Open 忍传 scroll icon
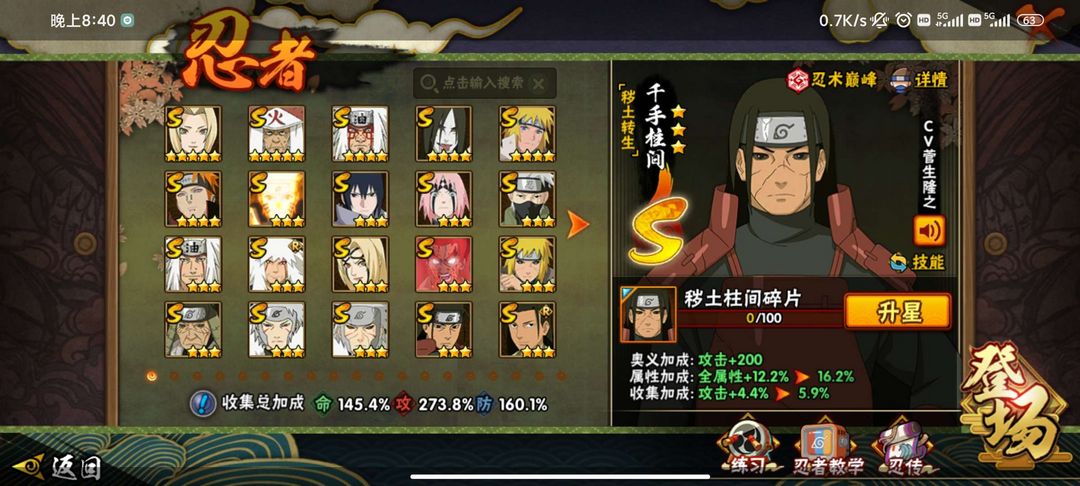1080x486 pixels. click(x=903, y=449)
